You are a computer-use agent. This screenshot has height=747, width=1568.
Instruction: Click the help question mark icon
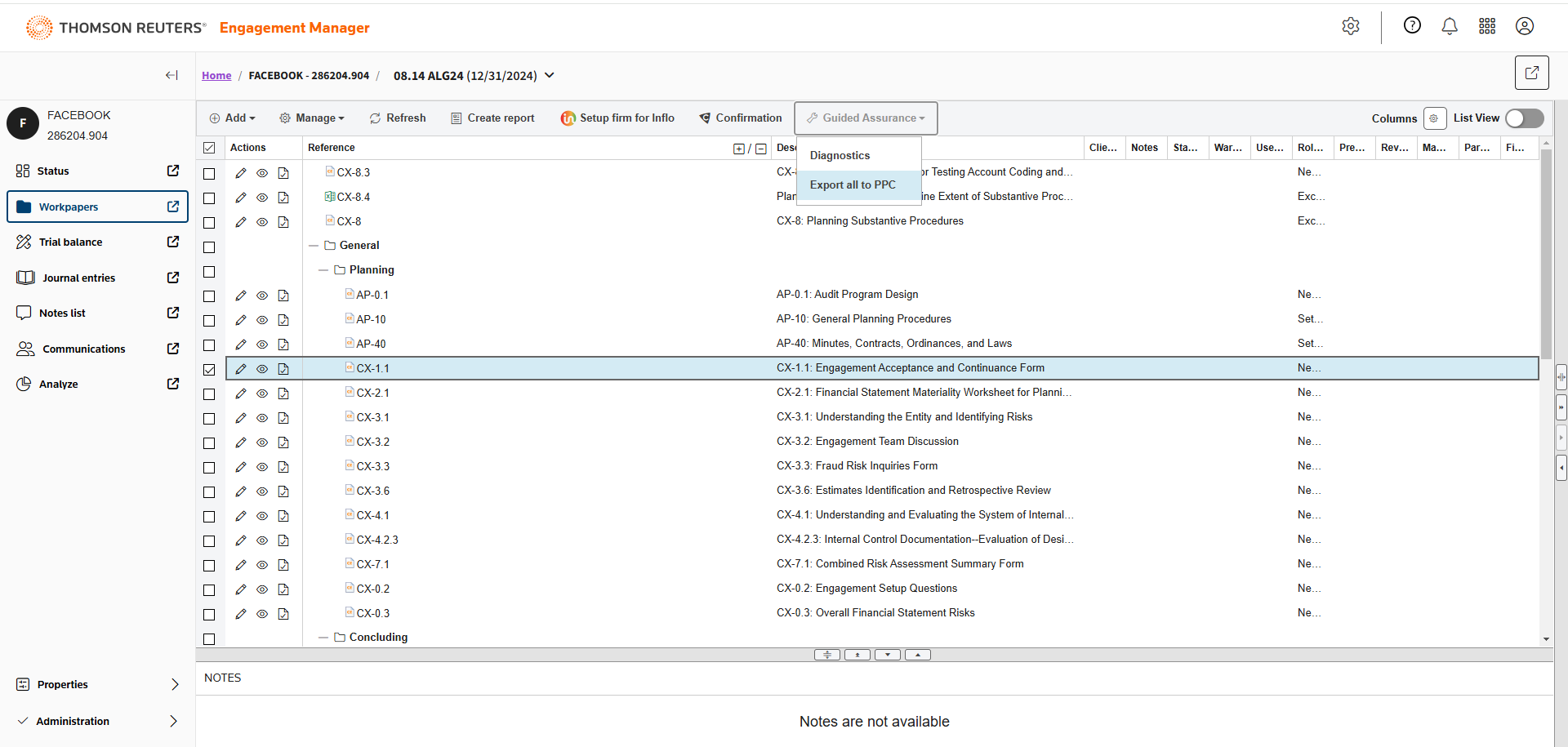point(1412,26)
